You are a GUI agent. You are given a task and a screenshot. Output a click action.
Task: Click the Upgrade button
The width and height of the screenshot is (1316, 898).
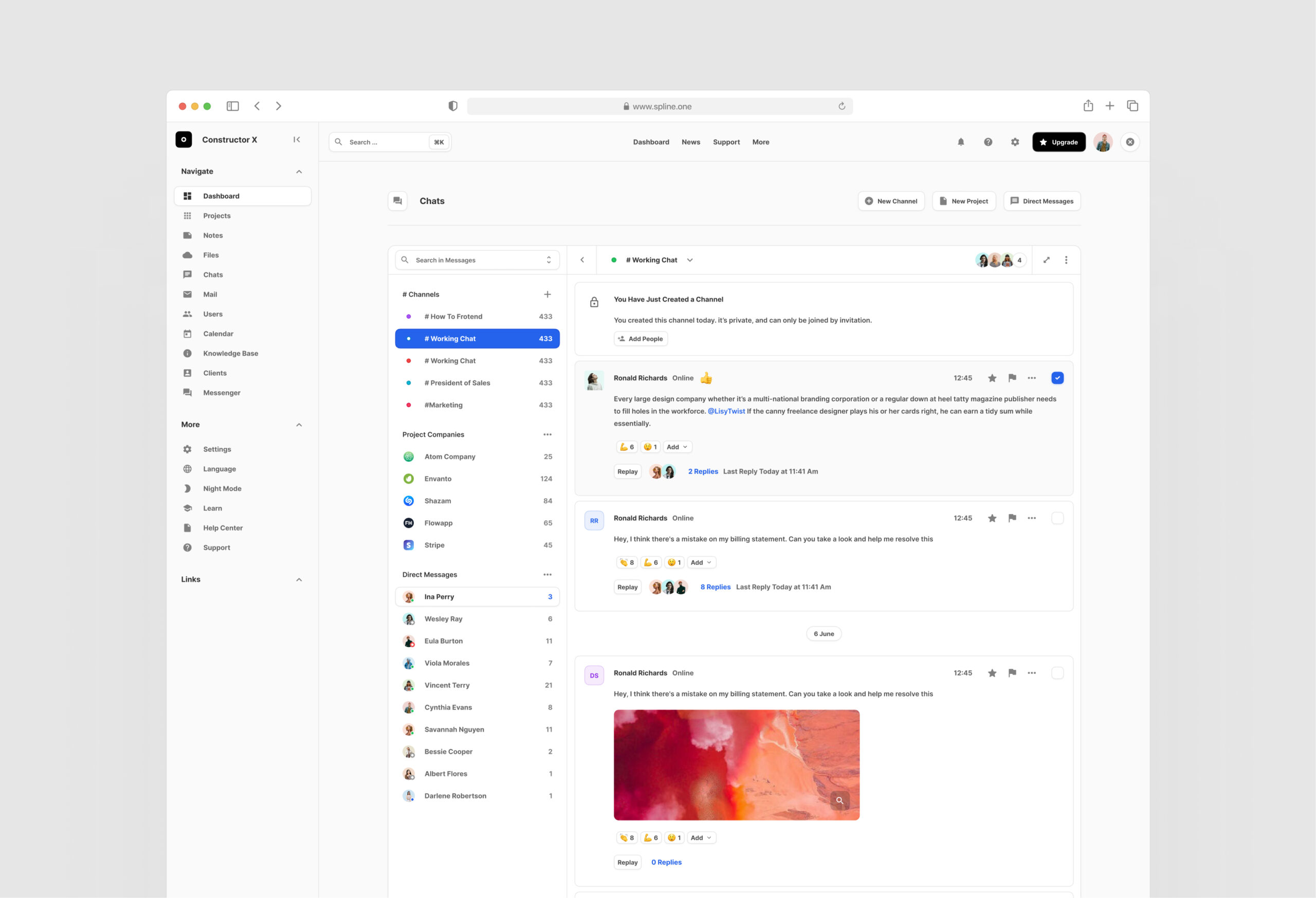pos(1058,142)
